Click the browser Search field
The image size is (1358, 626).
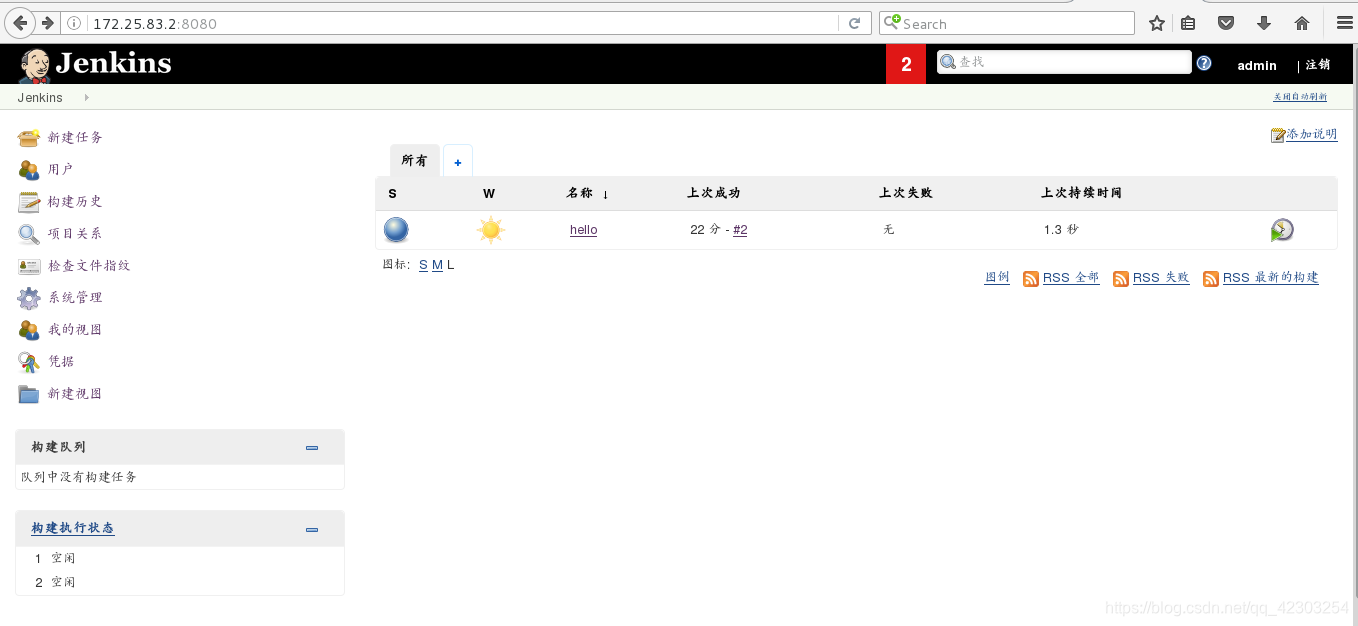pyautogui.click(x=1007, y=23)
